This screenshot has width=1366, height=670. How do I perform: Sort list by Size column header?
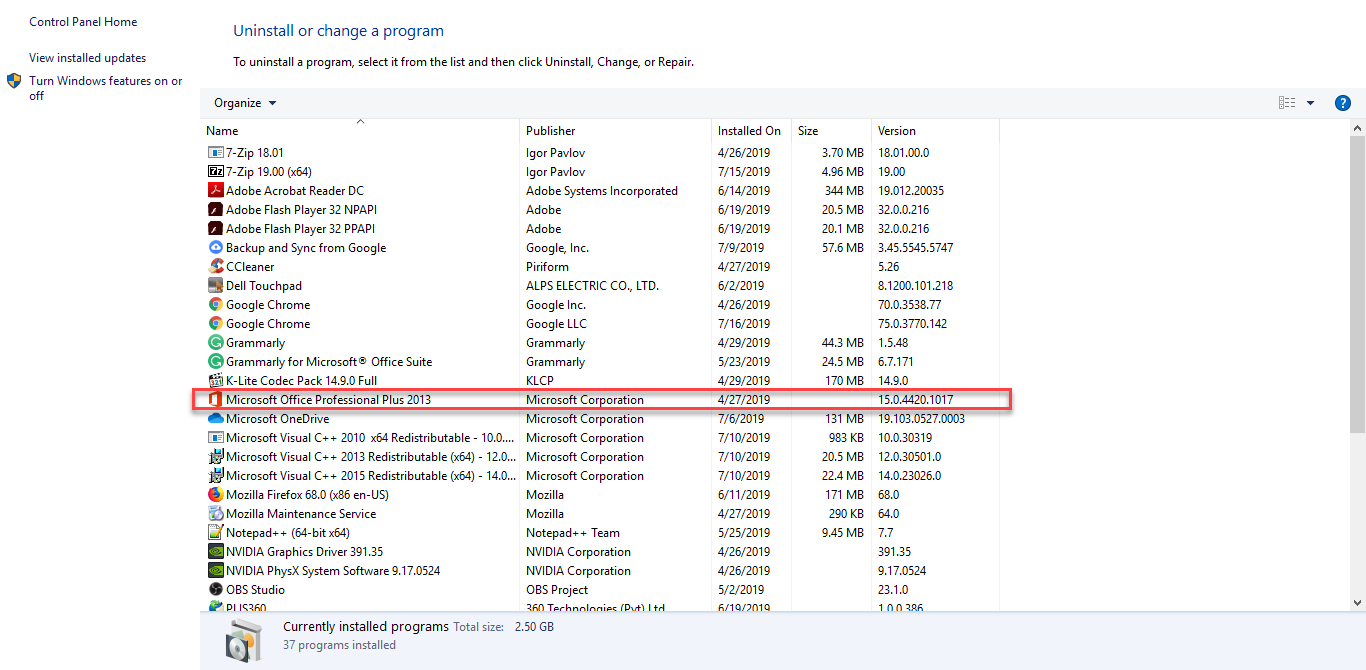tap(831, 131)
